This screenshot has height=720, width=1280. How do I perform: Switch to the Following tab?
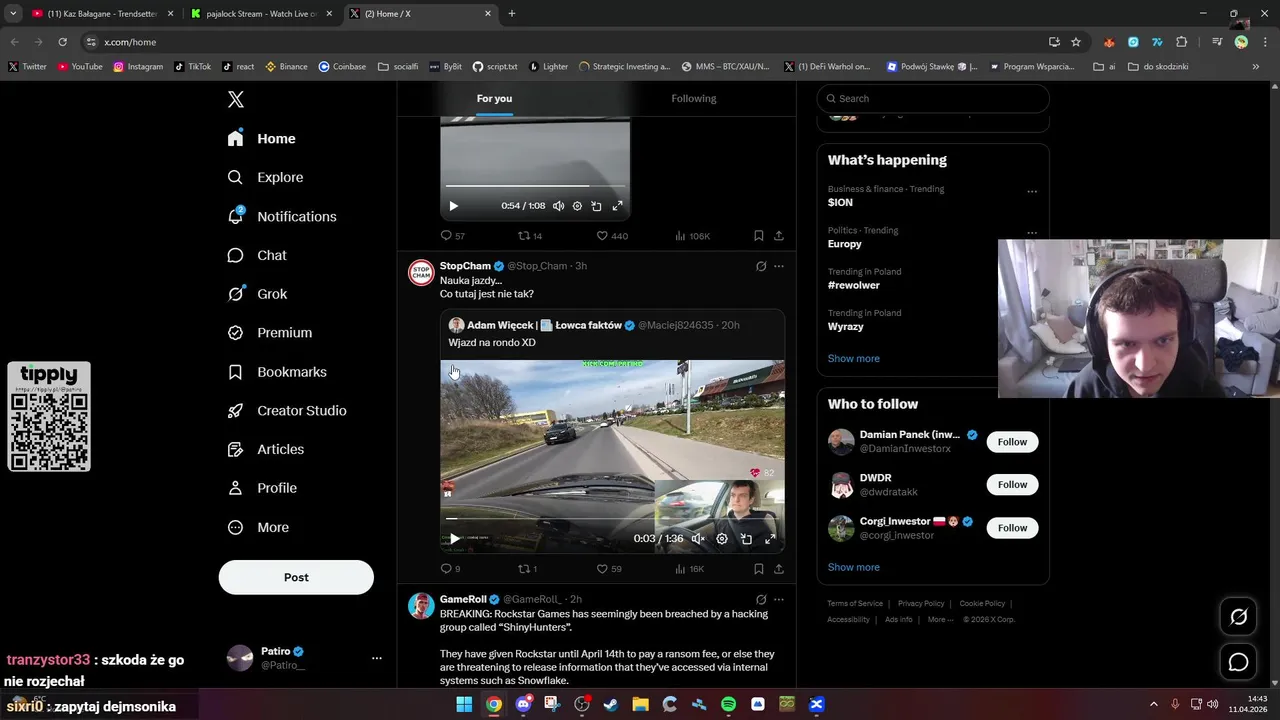click(694, 98)
